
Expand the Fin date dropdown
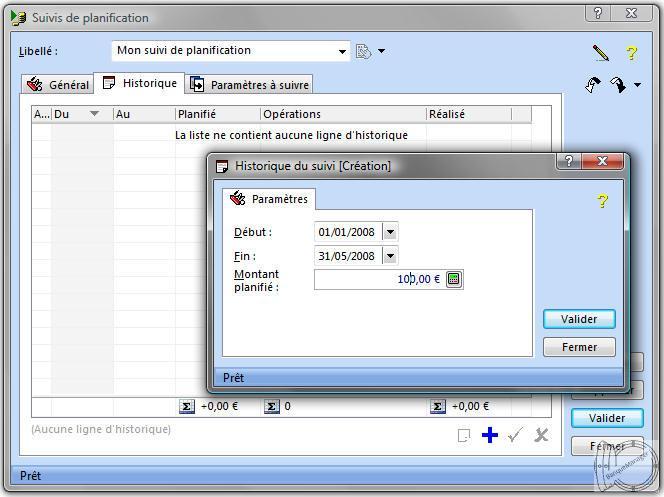pyautogui.click(x=390, y=256)
